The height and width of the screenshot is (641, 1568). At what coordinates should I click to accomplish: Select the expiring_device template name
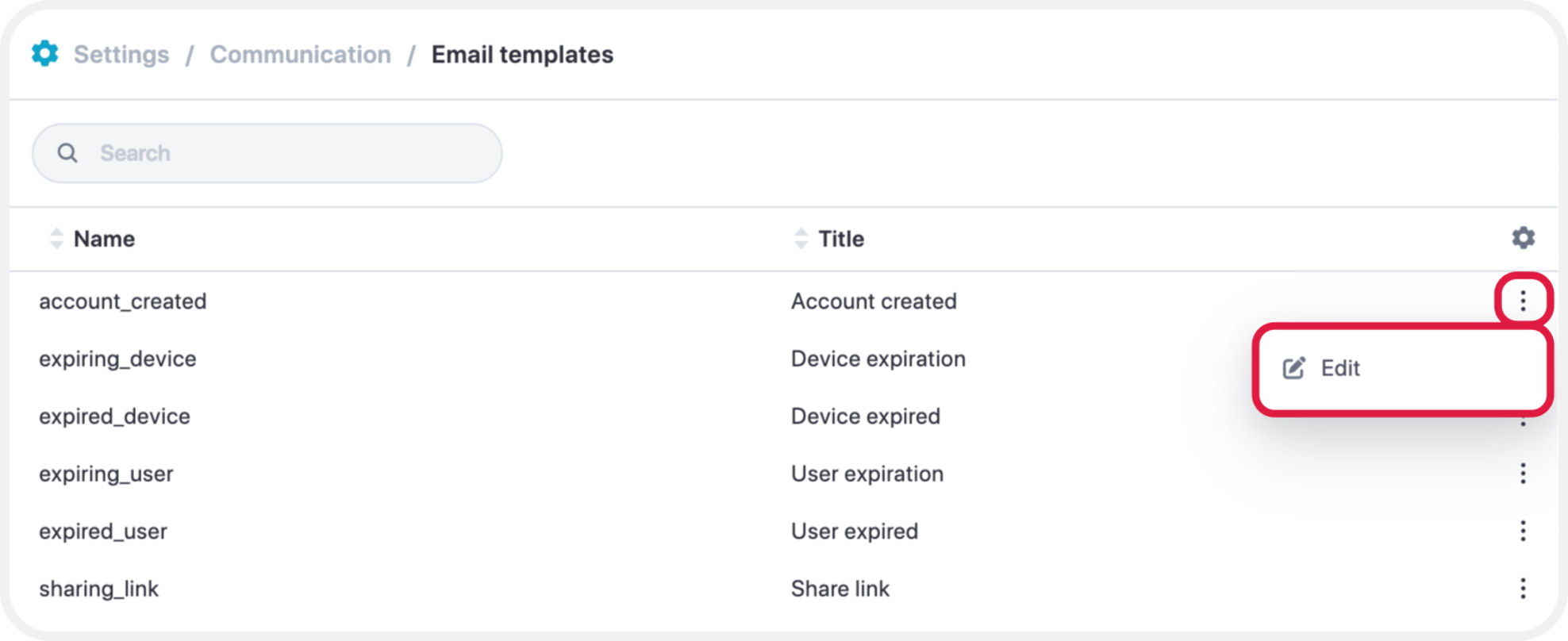point(117,359)
